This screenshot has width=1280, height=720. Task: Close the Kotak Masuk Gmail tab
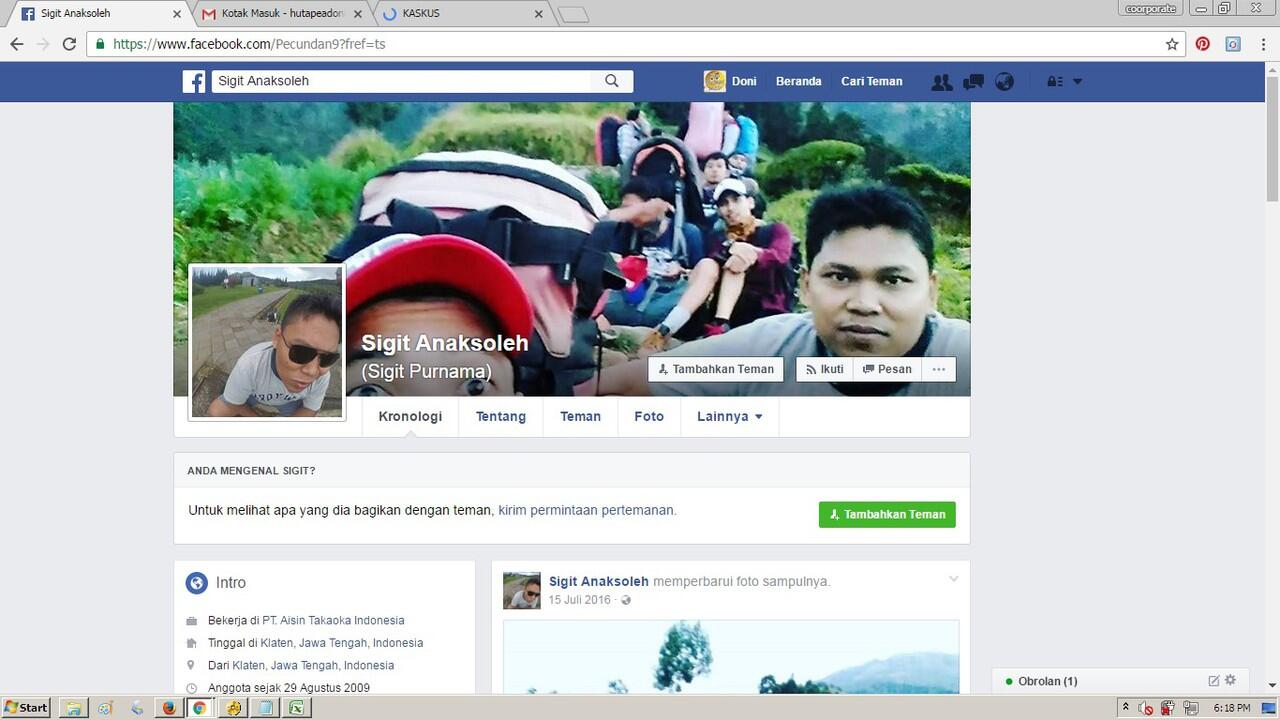(358, 14)
